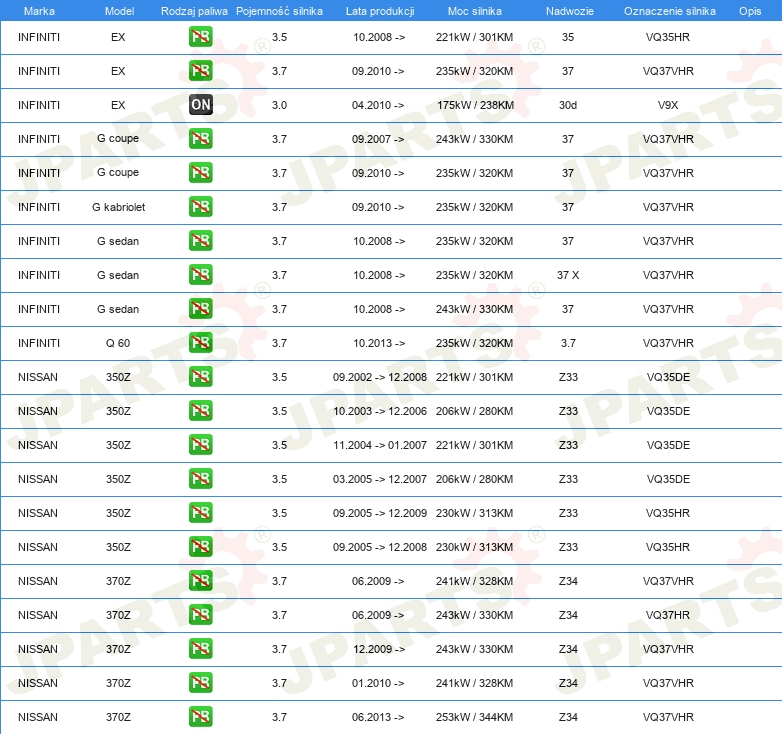Click petrol icon in 370Z 06.2013 row
Viewport: 782px width, 734px height.
(201, 717)
